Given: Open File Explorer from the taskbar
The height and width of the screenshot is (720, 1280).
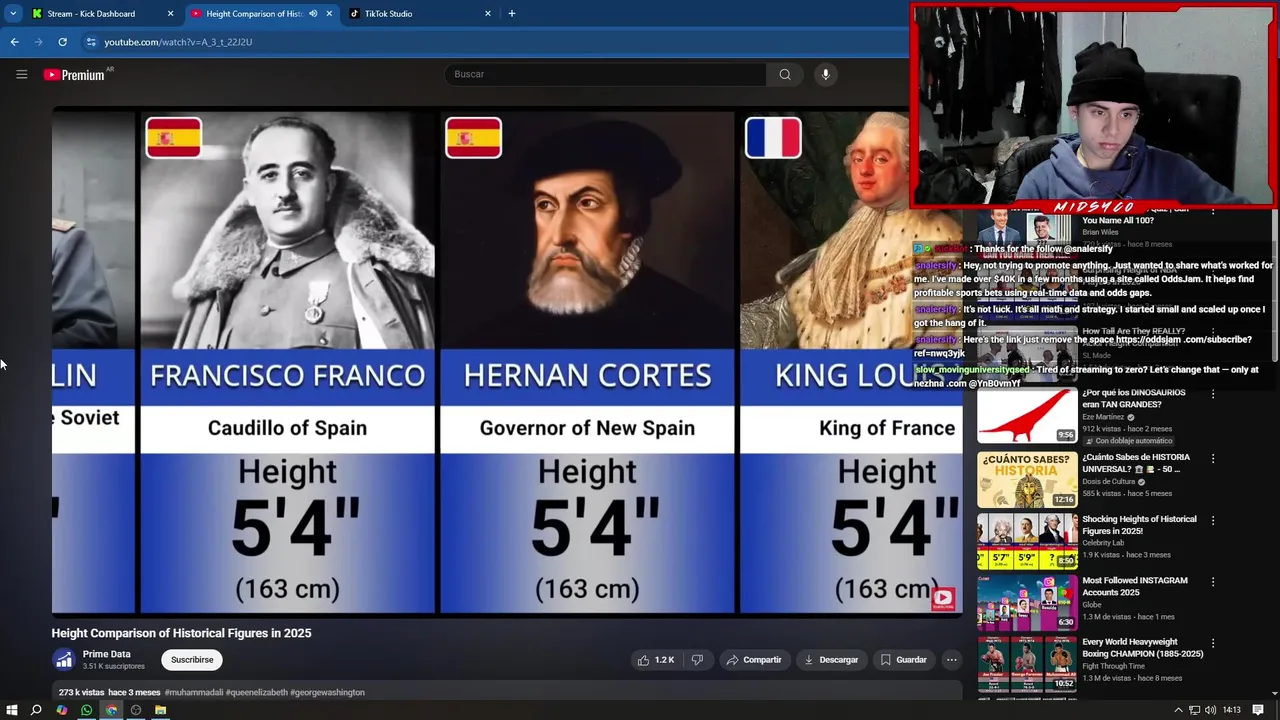Looking at the screenshot, I should click(160, 710).
